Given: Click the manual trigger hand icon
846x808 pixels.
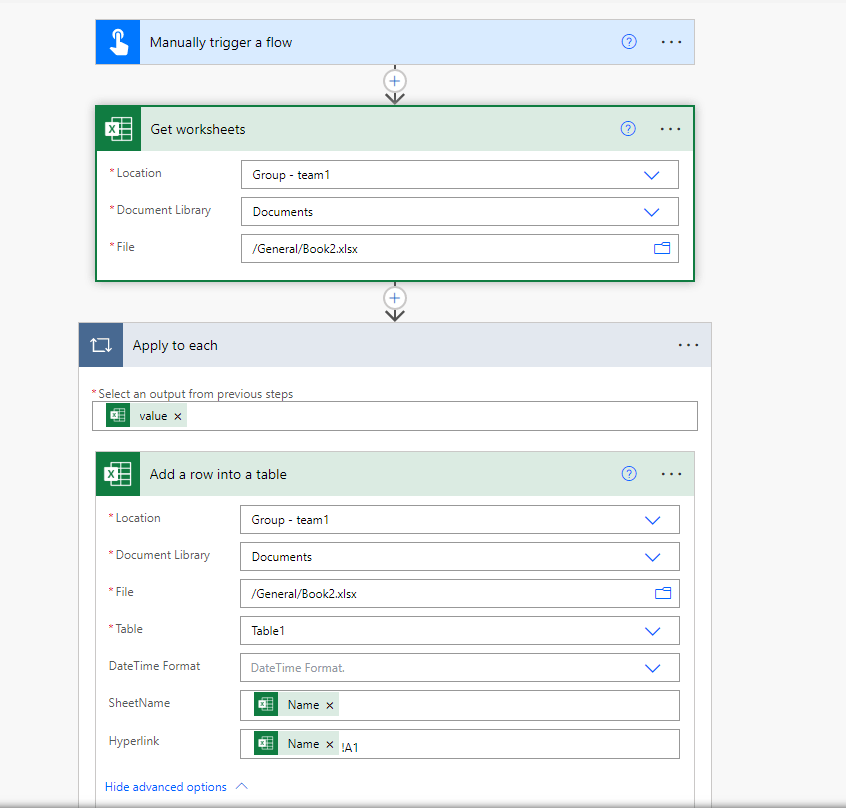Looking at the screenshot, I should pos(118,42).
